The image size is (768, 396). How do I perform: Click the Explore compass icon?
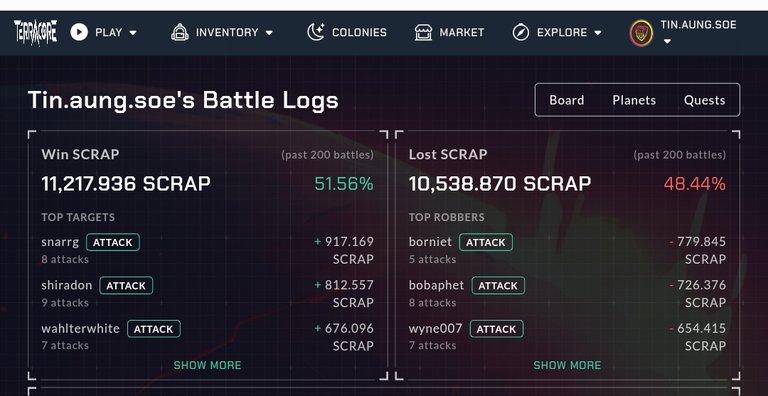pyautogui.click(x=521, y=32)
